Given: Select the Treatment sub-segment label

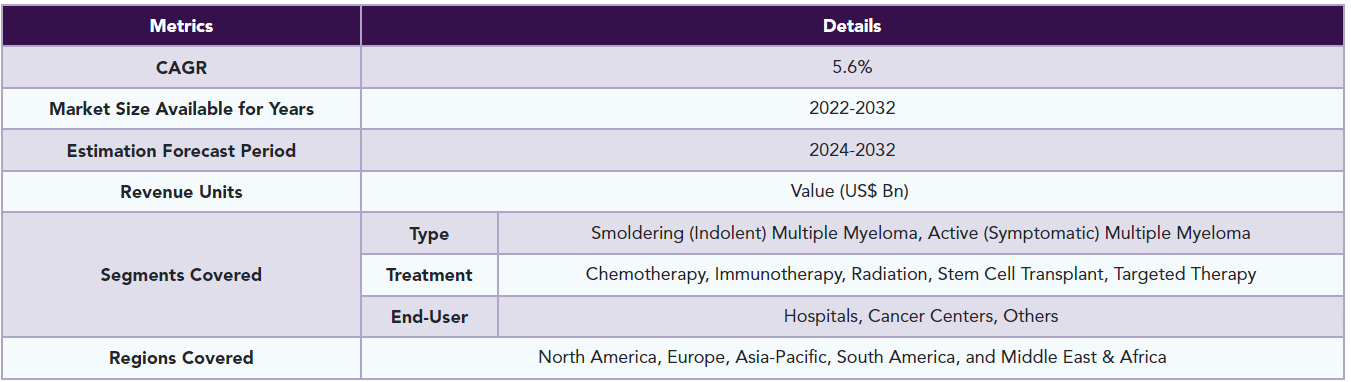Looking at the screenshot, I should pyautogui.click(x=429, y=275).
